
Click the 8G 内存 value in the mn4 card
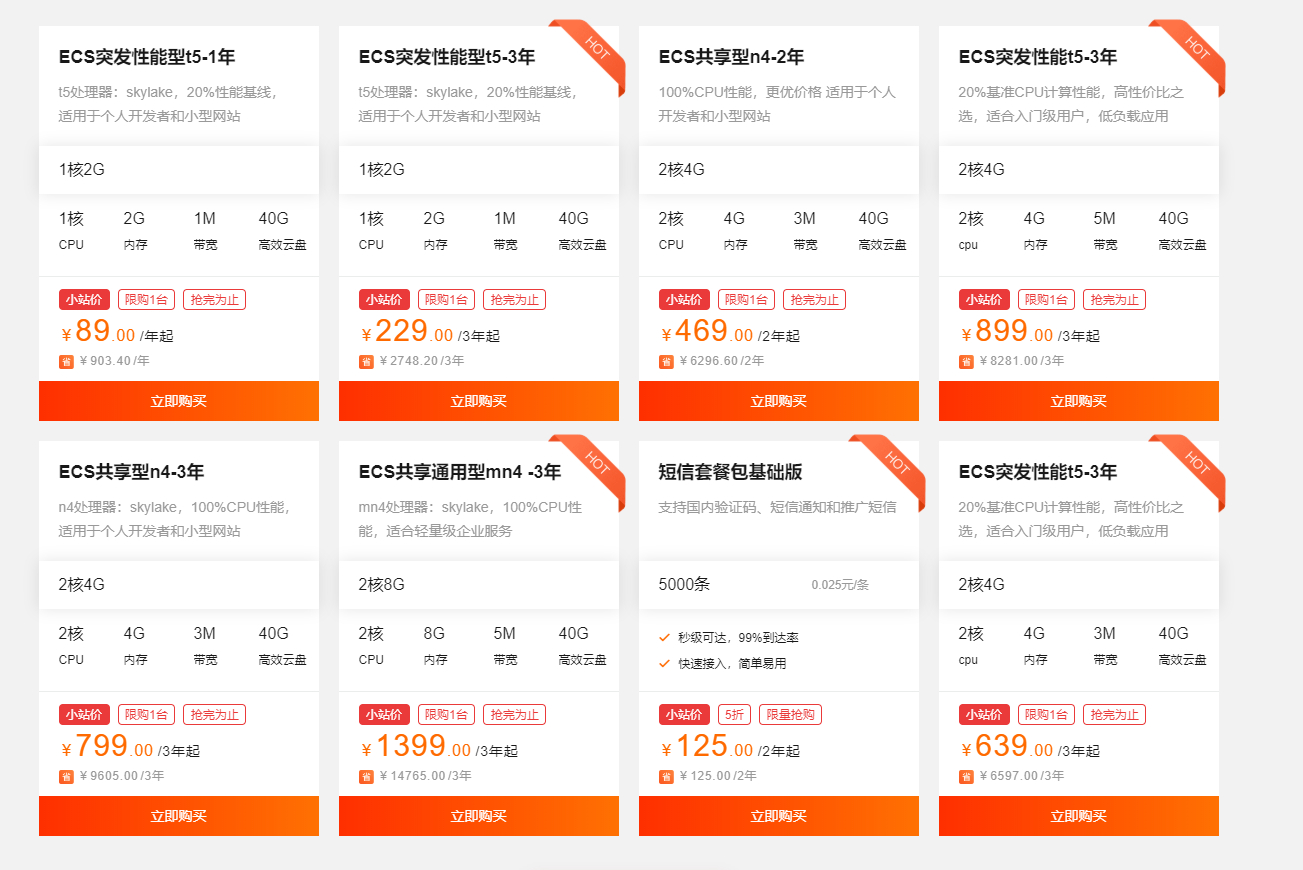point(434,633)
